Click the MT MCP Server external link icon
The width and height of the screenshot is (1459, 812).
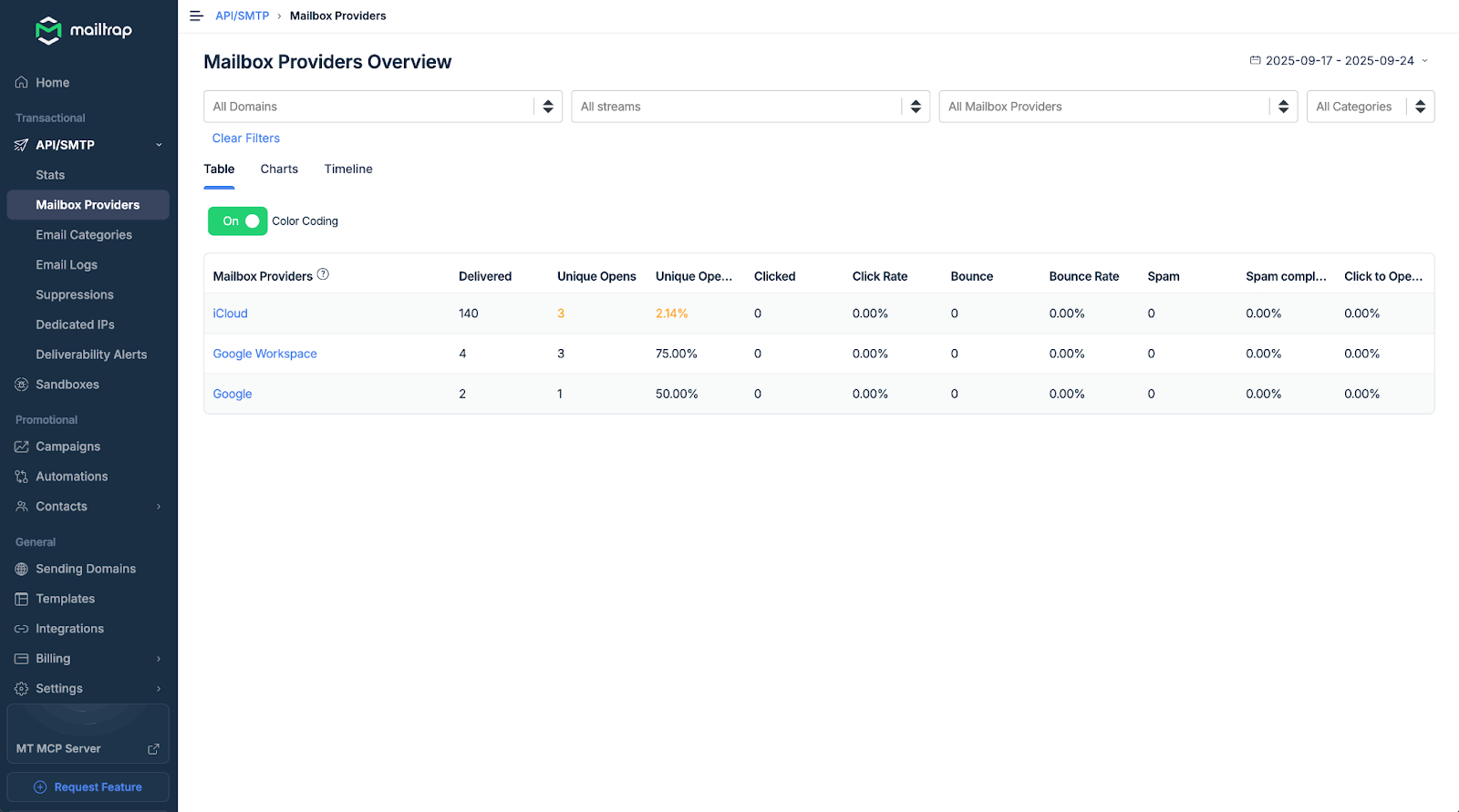[153, 748]
